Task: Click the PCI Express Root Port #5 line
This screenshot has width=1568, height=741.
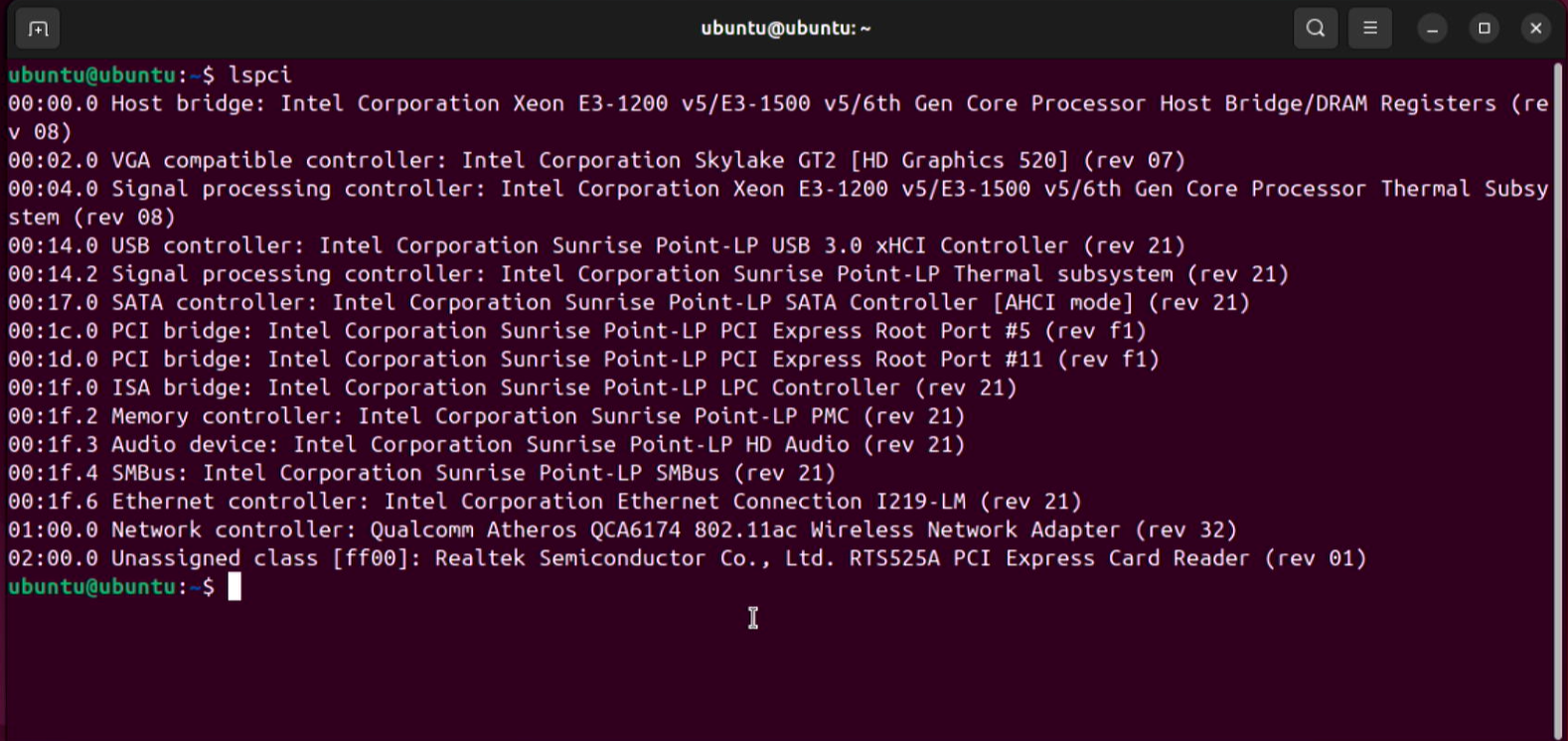Action: click(577, 332)
